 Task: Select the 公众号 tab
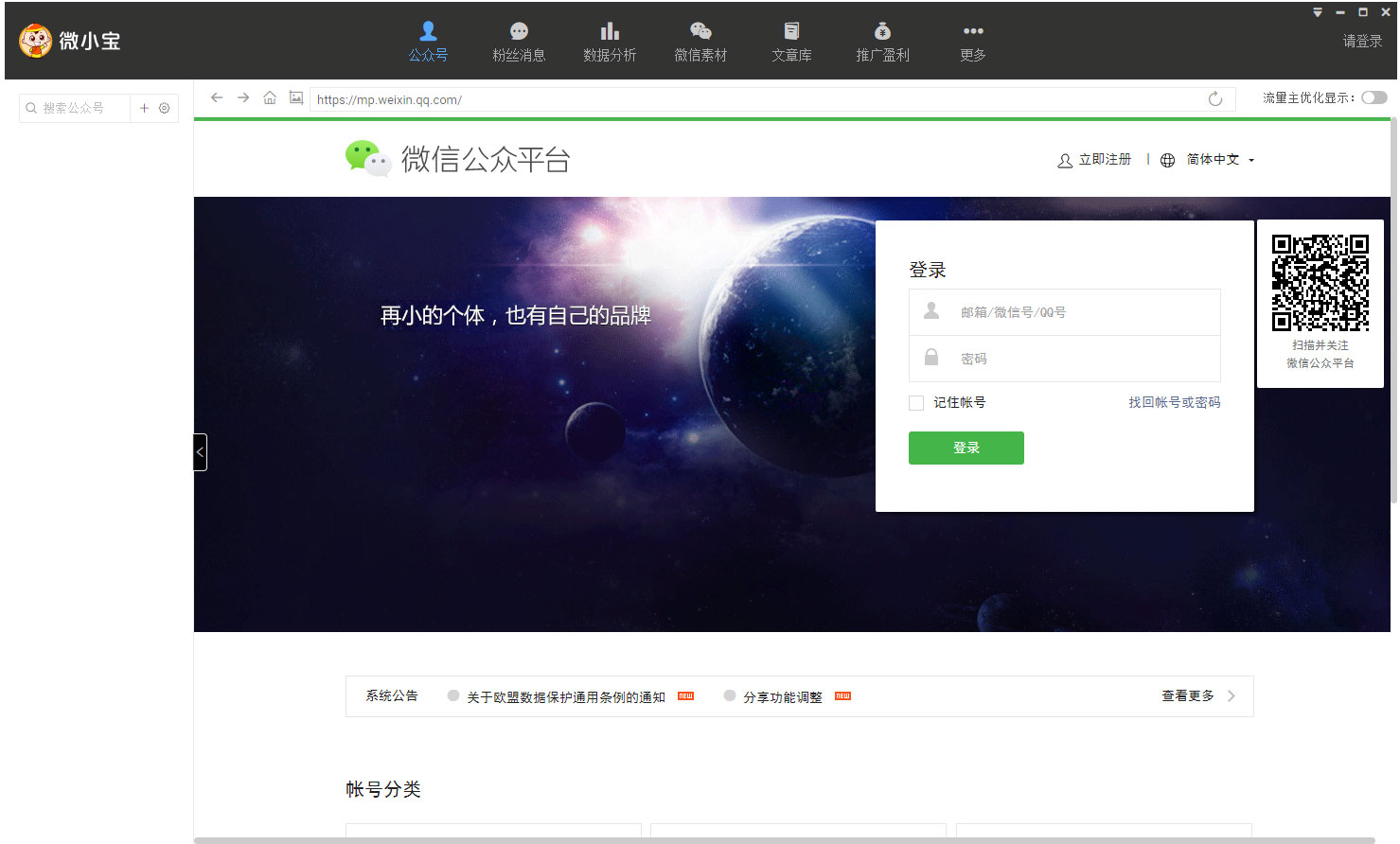coord(428,43)
